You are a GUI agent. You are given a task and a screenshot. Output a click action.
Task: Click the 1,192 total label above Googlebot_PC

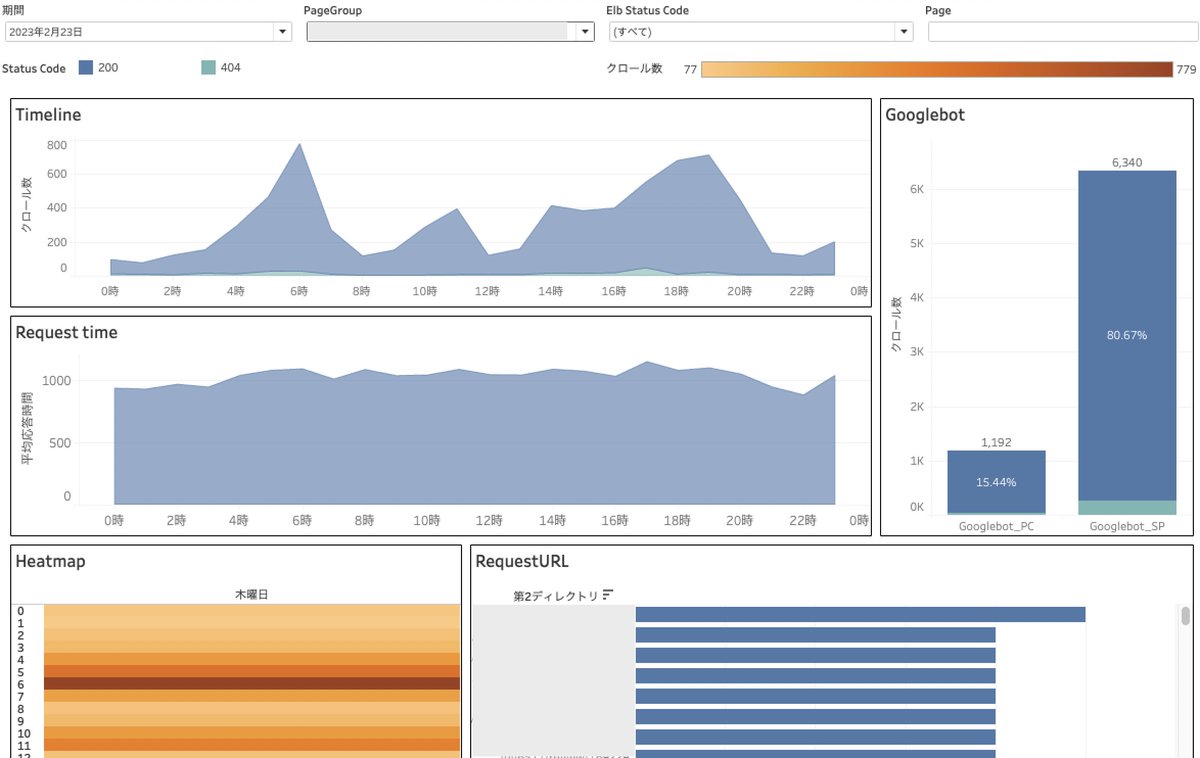pyautogui.click(x=996, y=441)
